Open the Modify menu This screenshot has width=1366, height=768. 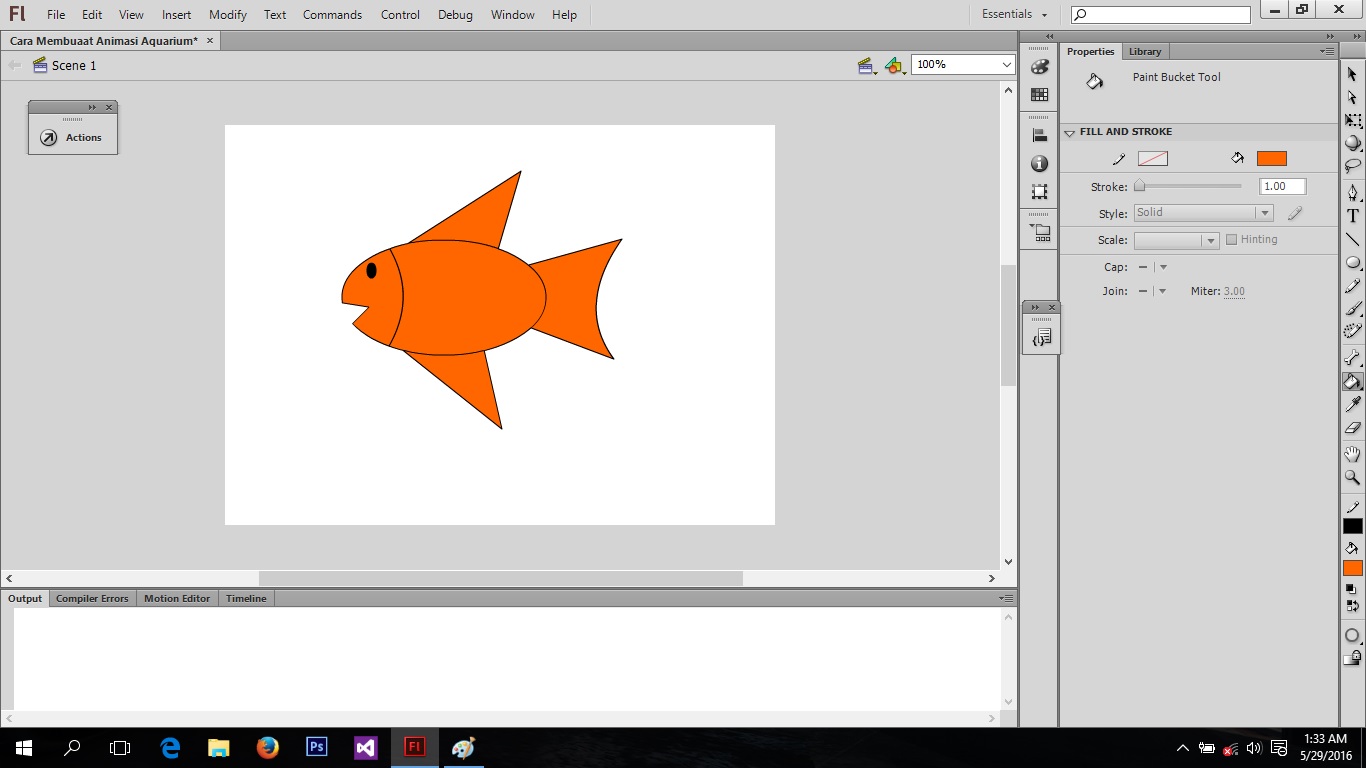(227, 14)
